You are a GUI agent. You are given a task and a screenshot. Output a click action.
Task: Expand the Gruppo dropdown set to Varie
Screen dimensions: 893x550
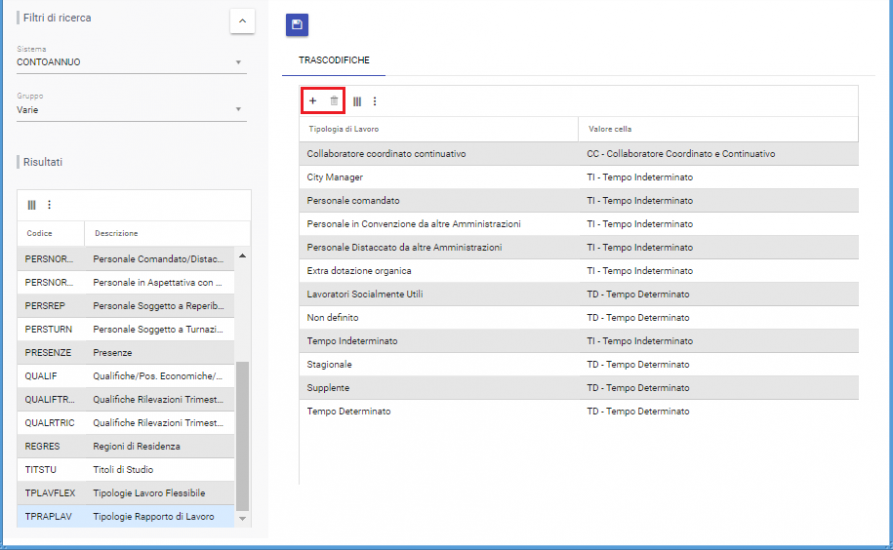coord(130,110)
